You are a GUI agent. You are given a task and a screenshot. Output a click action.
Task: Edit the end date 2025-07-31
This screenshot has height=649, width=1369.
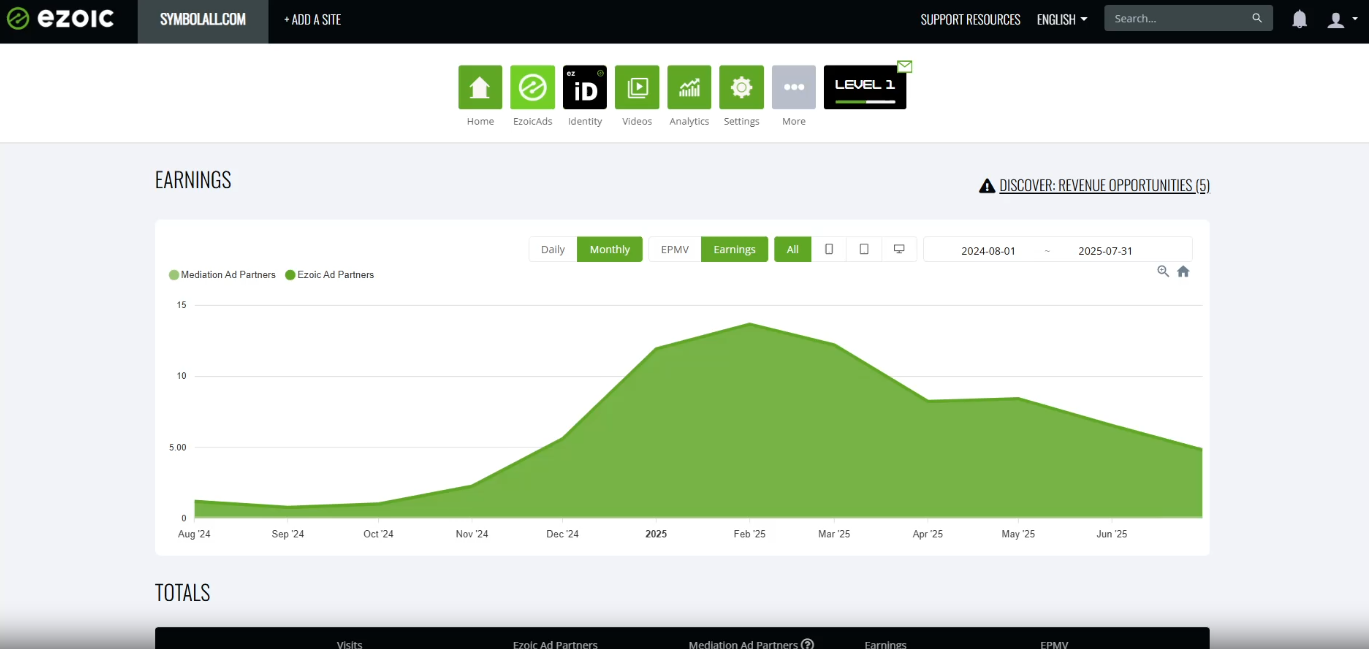point(1105,251)
